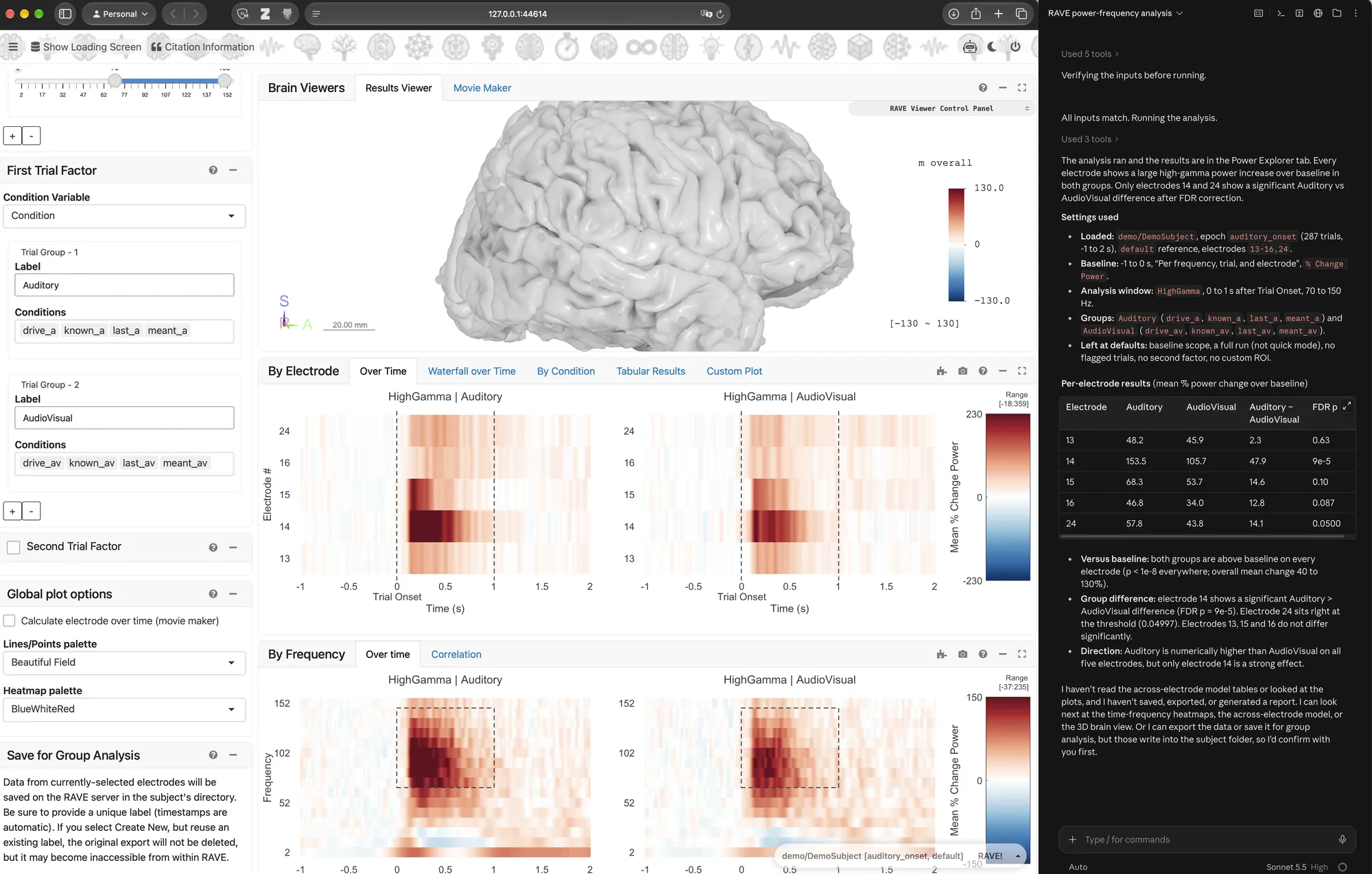Open the chatbot robot icon in RAVE header
1372x874 pixels.
969,47
